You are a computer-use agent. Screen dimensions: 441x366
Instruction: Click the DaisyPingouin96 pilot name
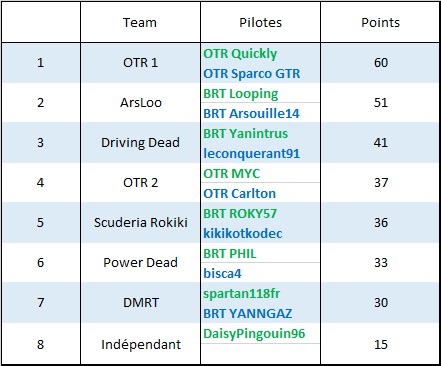click(254, 334)
